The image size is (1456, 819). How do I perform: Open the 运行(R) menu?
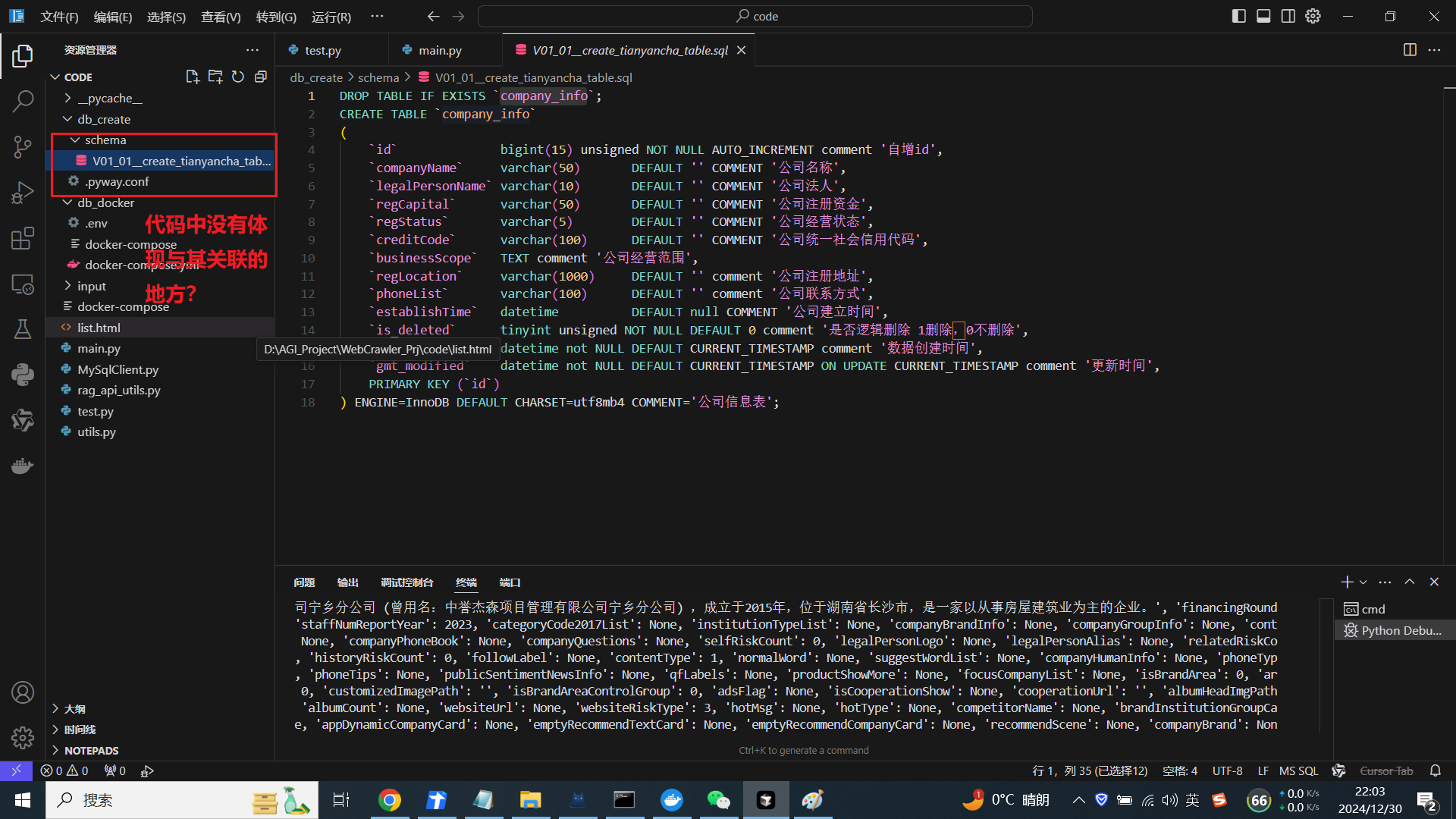point(331,17)
